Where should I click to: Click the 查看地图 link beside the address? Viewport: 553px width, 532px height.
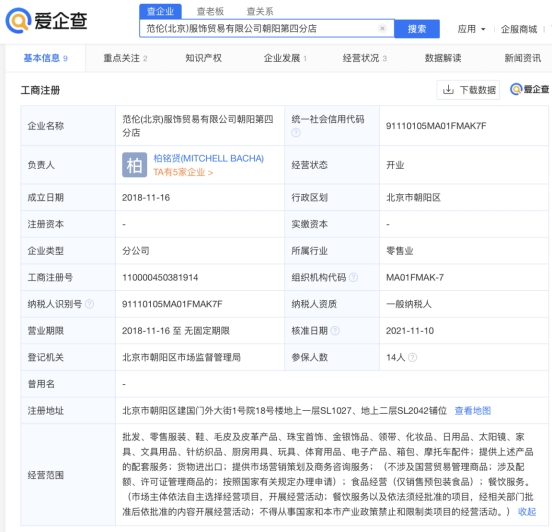tap(473, 411)
